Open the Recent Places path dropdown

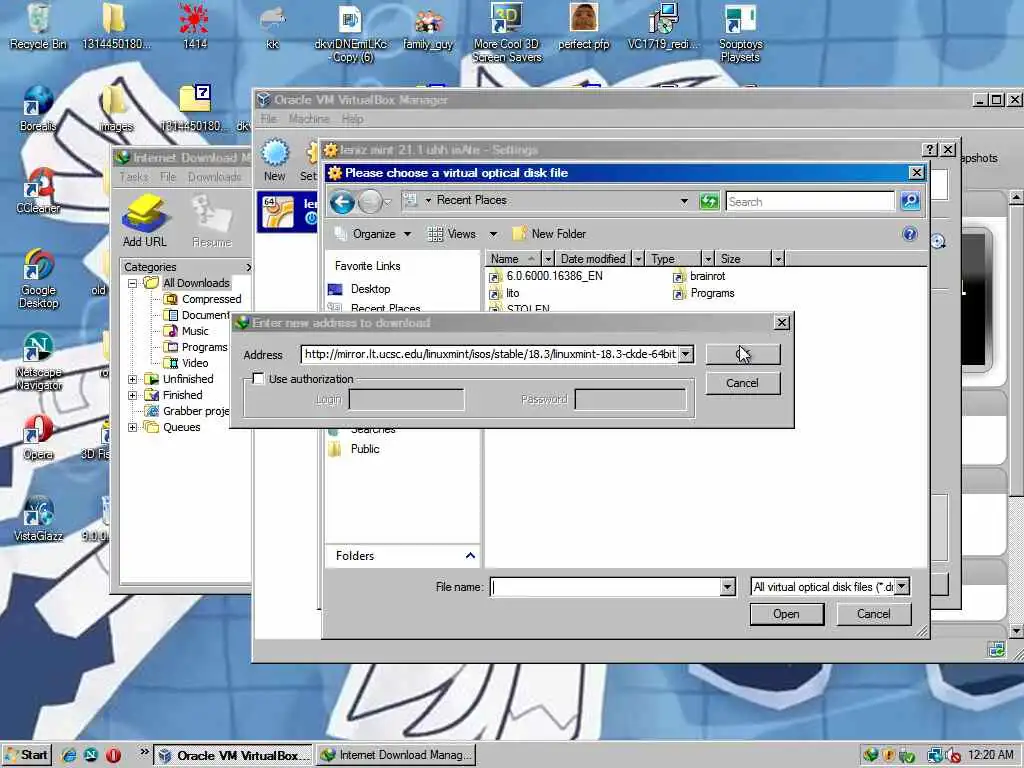point(684,201)
